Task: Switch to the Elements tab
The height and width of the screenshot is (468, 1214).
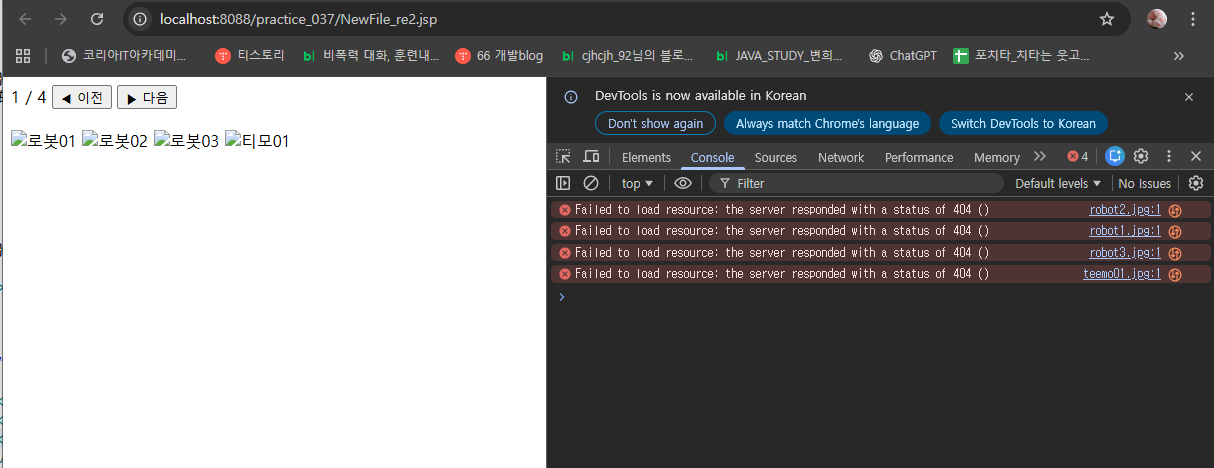Action: pos(646,157)
